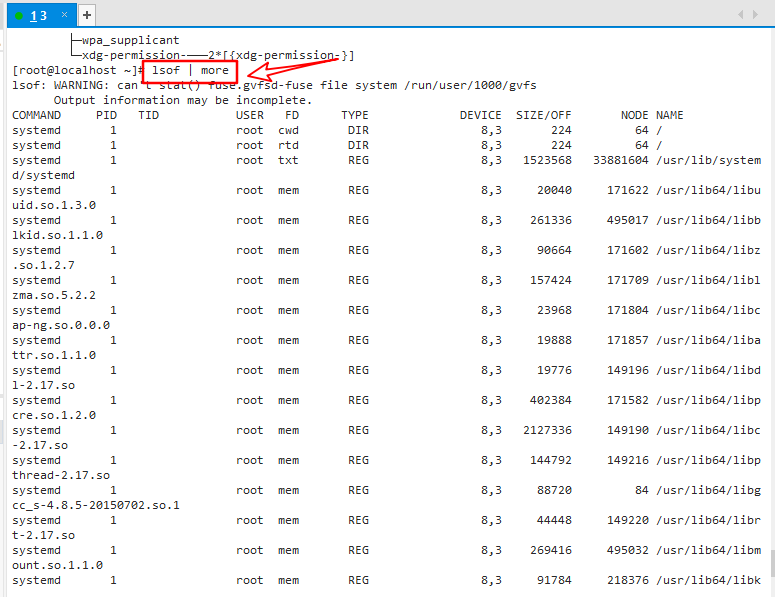Viewport: 775px width, 597px height.
Task: Click the cwd file descriptor value
Action: (288, 130)
